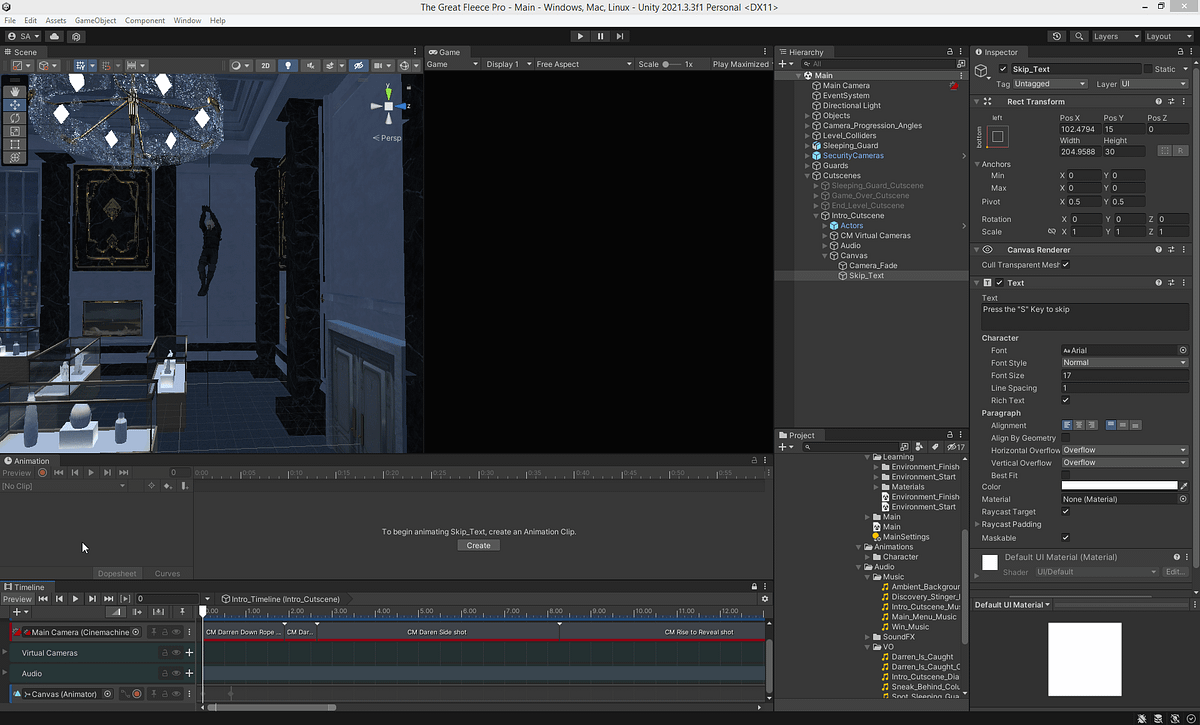Select the 2D view toggle in Scene toolbar
This screenshot has width=1200, height=725.
click(x=265, y=65)
